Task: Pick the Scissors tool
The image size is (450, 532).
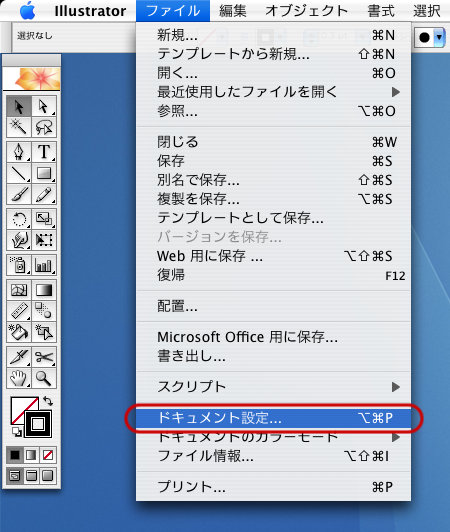Action: (44, 357)
